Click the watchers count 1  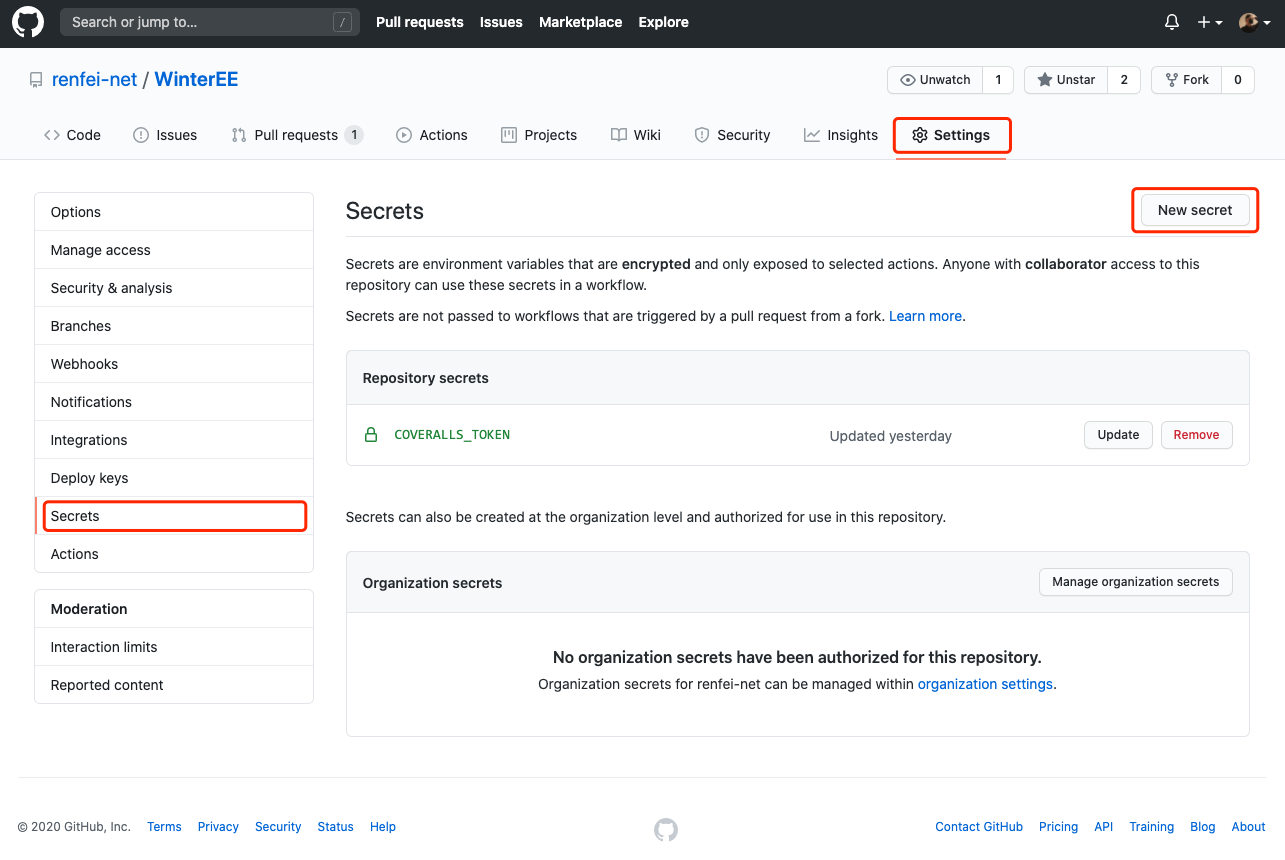998,80
